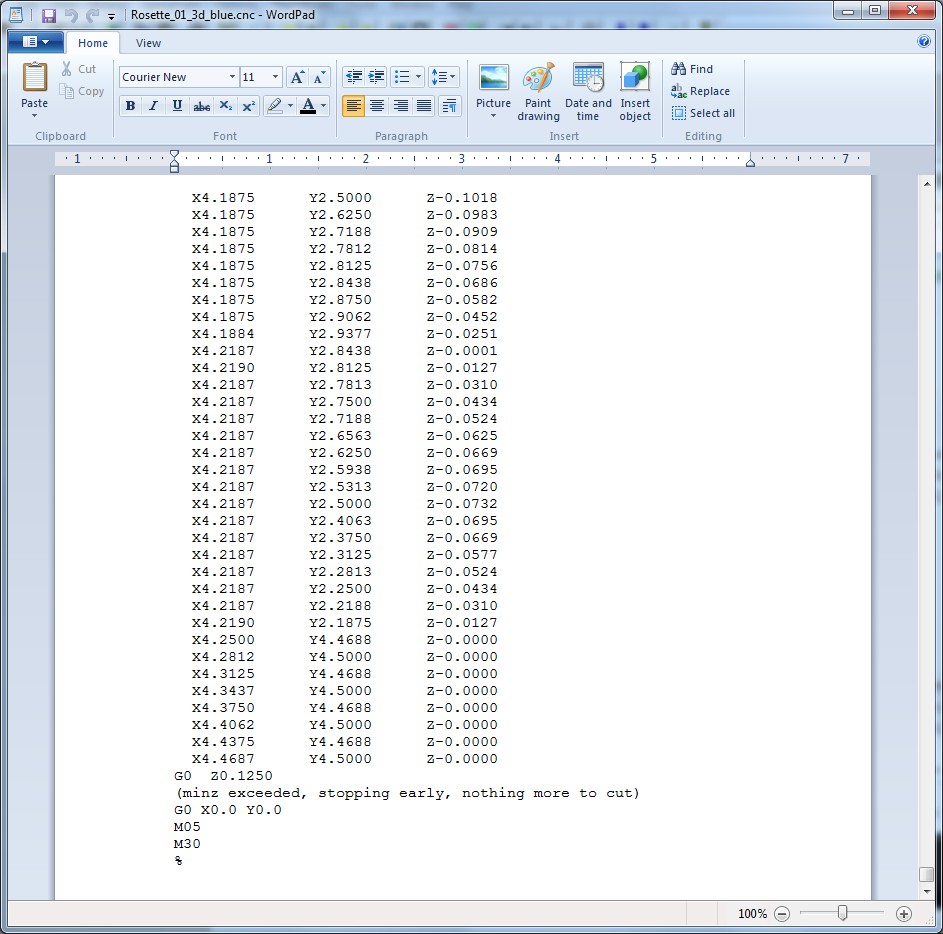Image resolution: width=943 pixels, height=934 pixels.
Task: Save document using quick access icon
Action: point(48,15)
